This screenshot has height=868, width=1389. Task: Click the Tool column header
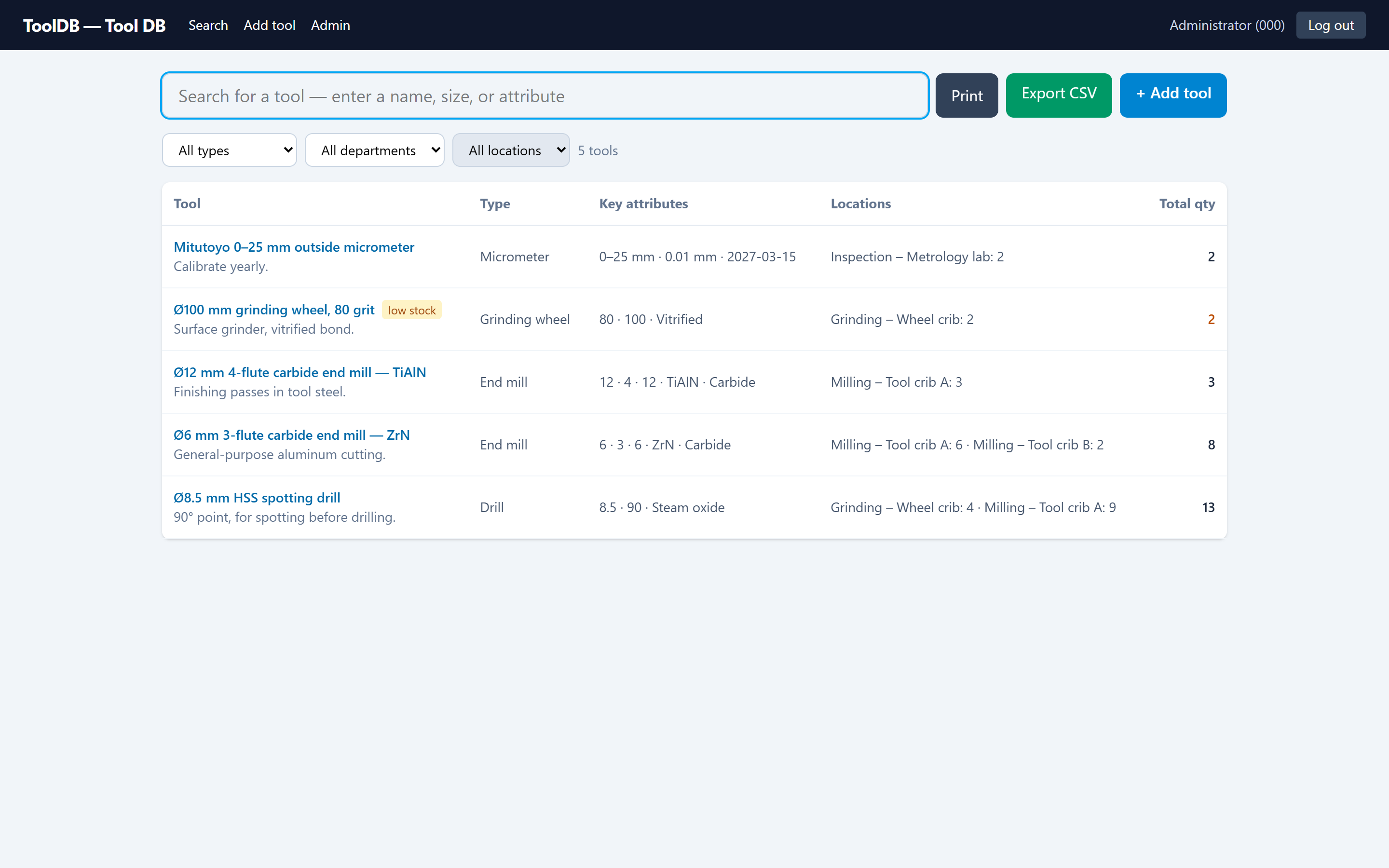pos(187,204)
